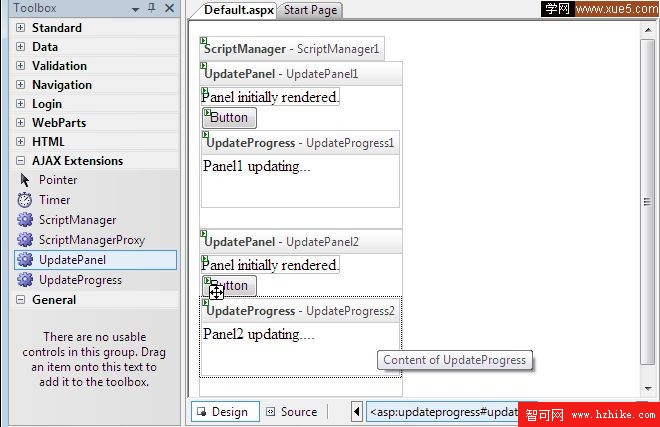Click the smart tag glyph on UpdatePanel1
This screenshot has width=660, height=427.
click(203, 66)
